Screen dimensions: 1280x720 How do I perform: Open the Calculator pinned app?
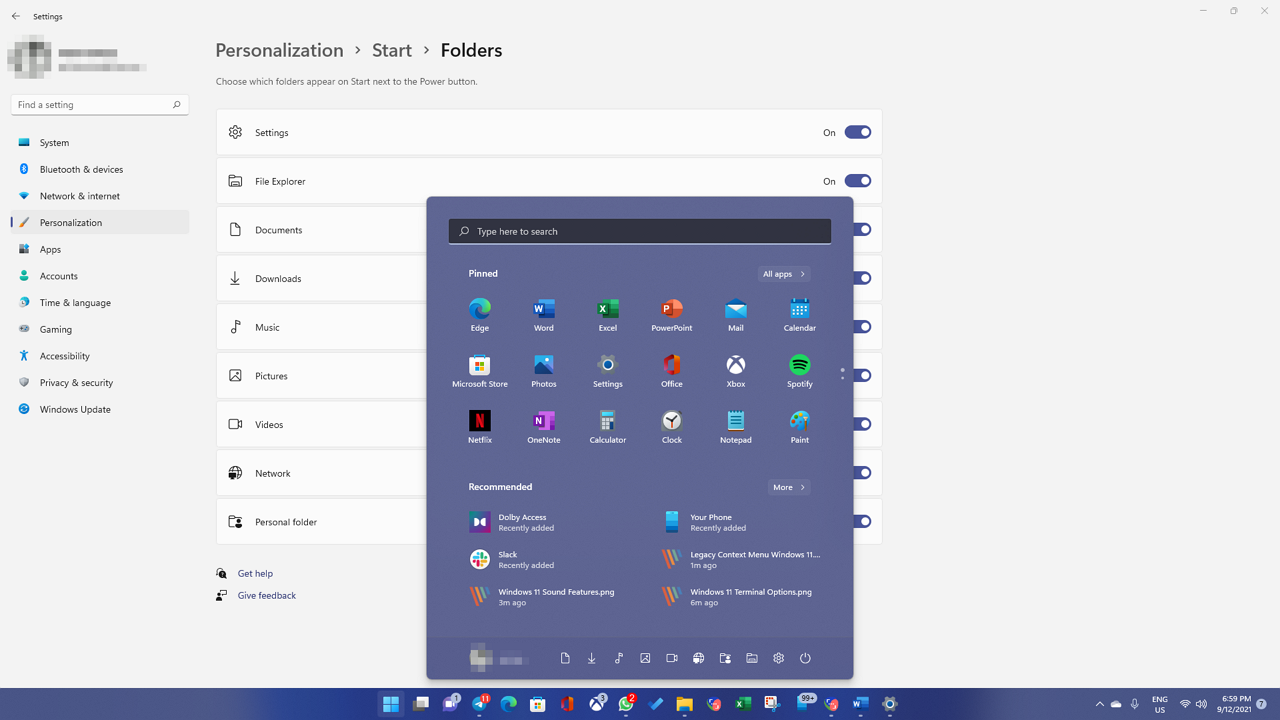(607, 426)
